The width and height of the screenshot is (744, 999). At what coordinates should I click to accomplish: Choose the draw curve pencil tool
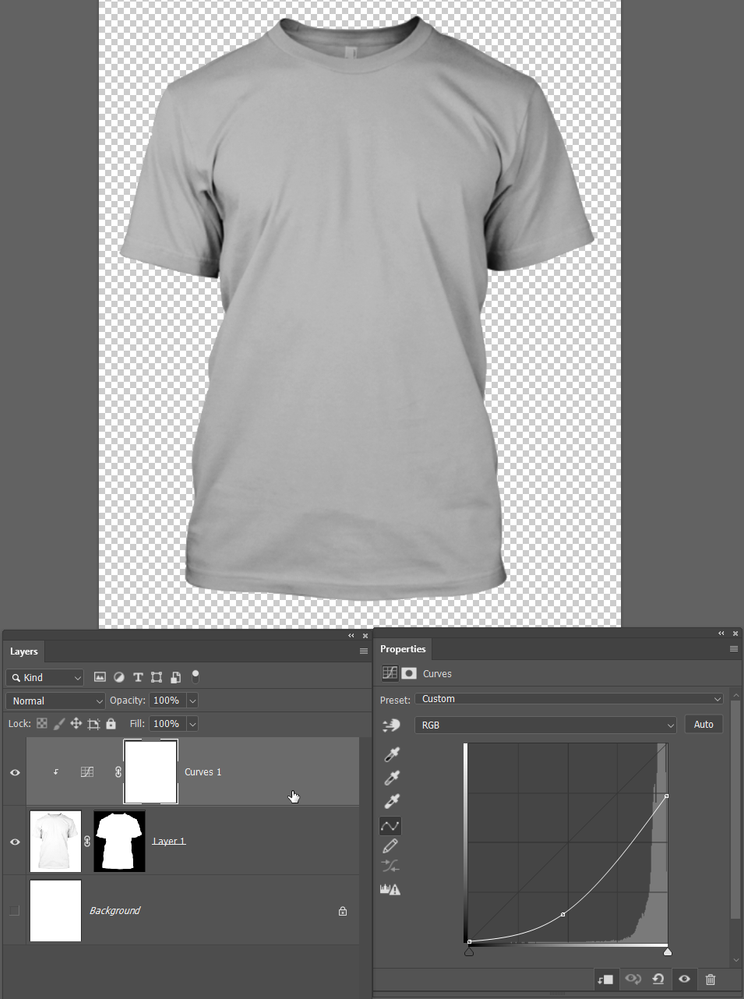[x=390, y=846]
